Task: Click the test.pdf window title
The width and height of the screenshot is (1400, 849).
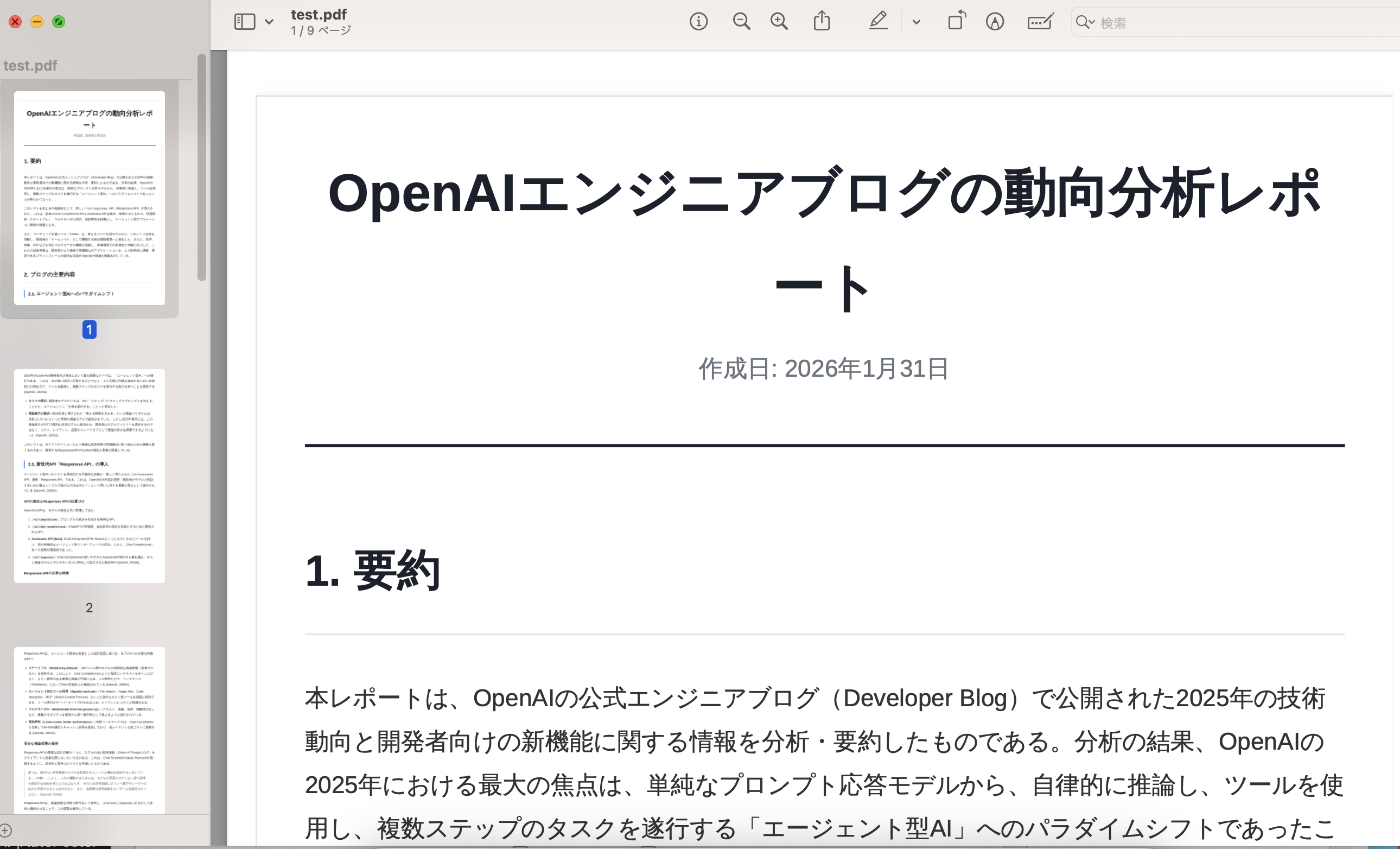Action: coord(318,14)
